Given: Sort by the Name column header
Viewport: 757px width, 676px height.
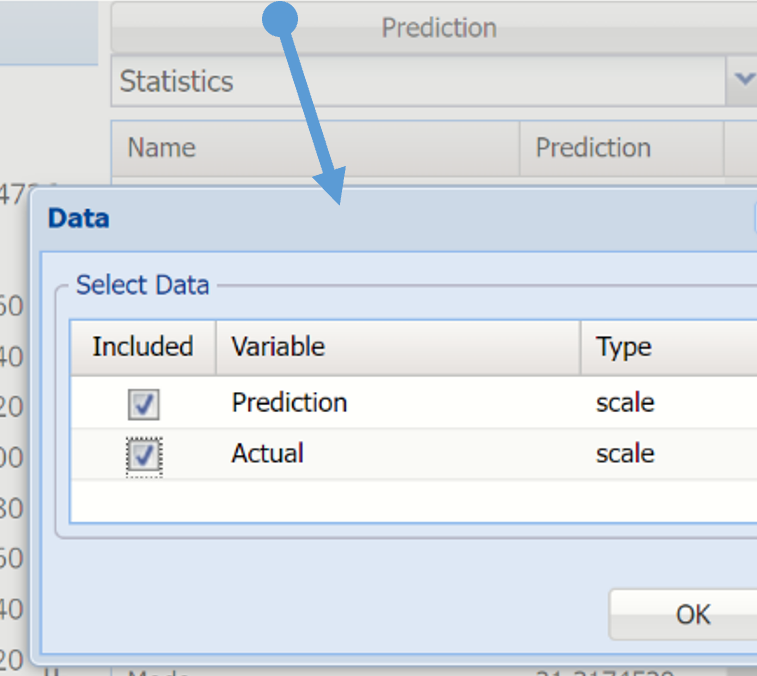Looking at the screenshot, I should [315, 148].
